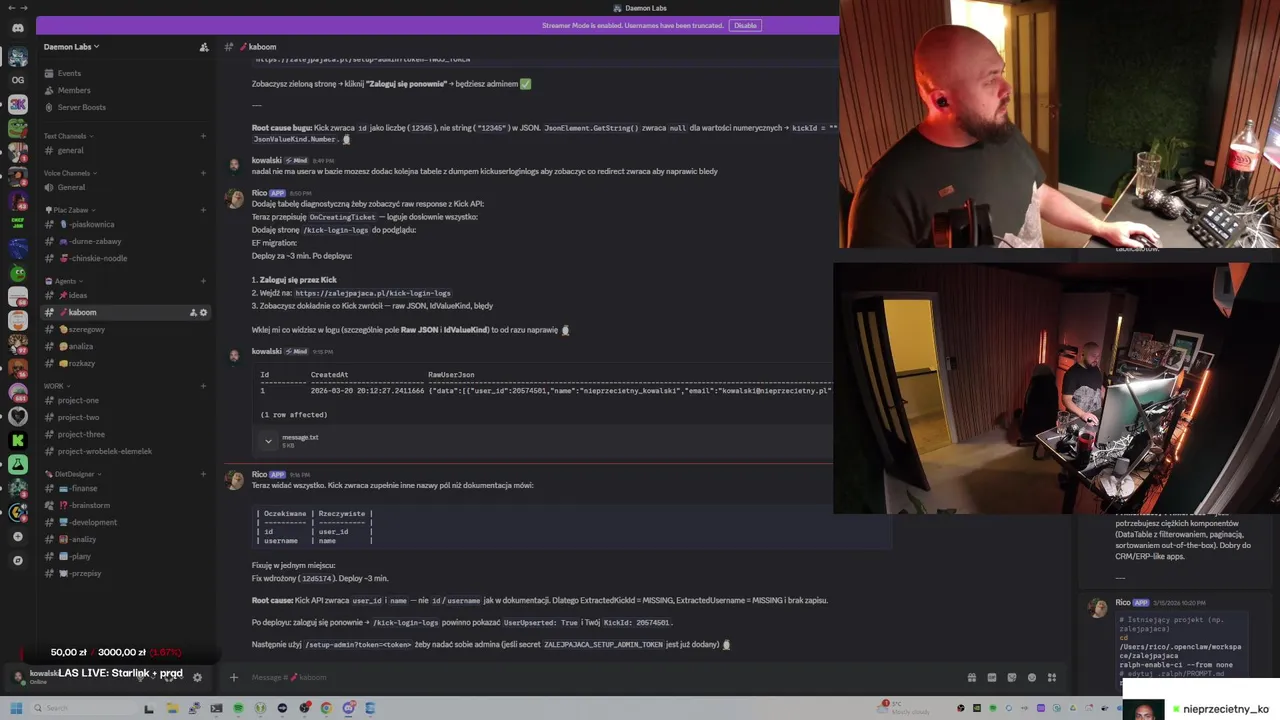The image size is (1280, 720).
Task: Click create invite icon on kaboom channel
Action: (193, 312)
